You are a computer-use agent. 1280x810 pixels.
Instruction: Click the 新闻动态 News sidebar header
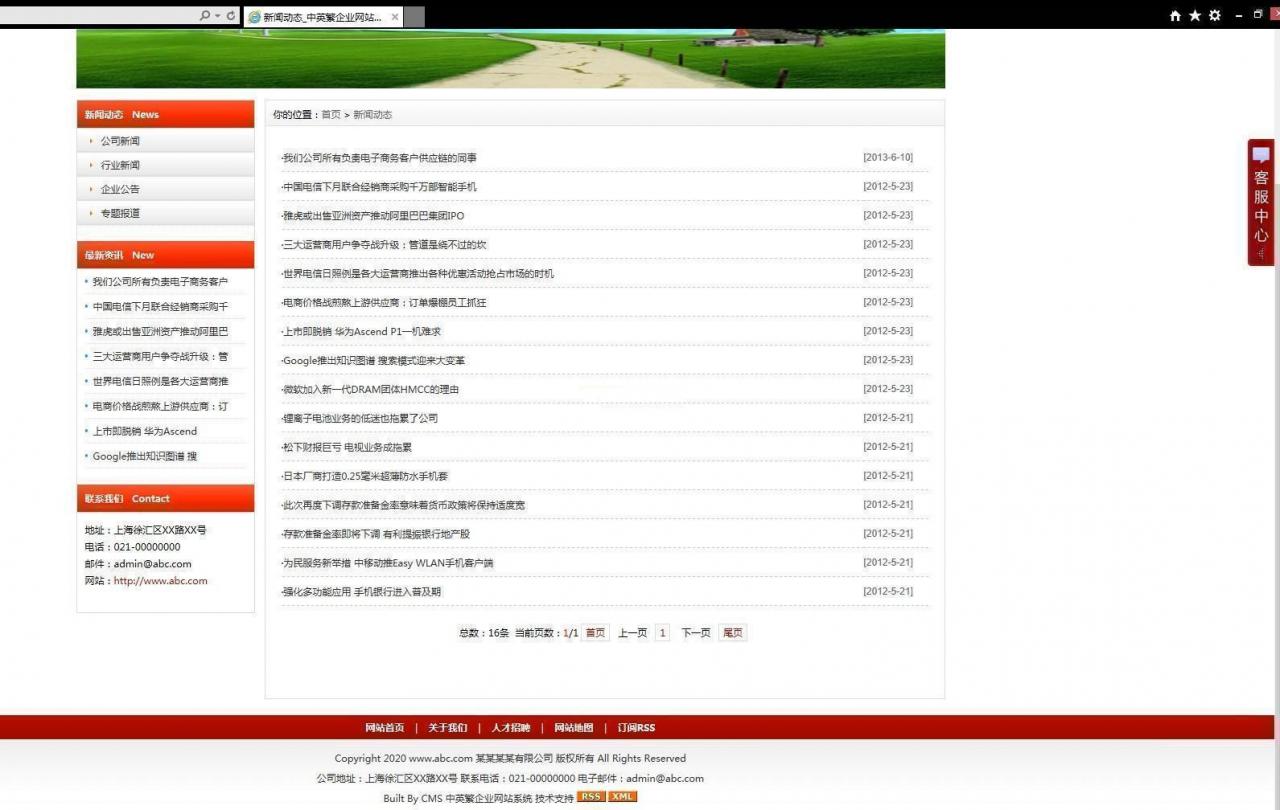coord(165,114)
